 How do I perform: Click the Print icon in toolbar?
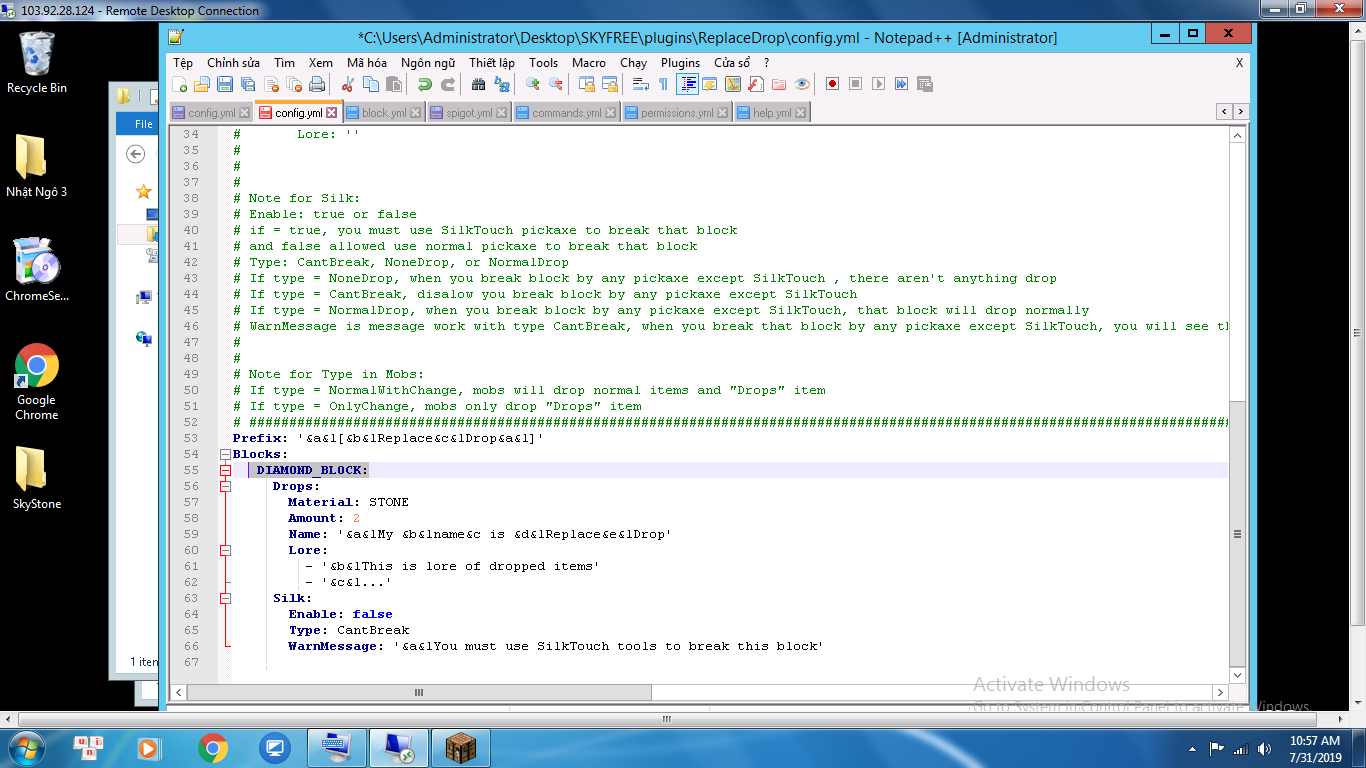click(317, 84)
